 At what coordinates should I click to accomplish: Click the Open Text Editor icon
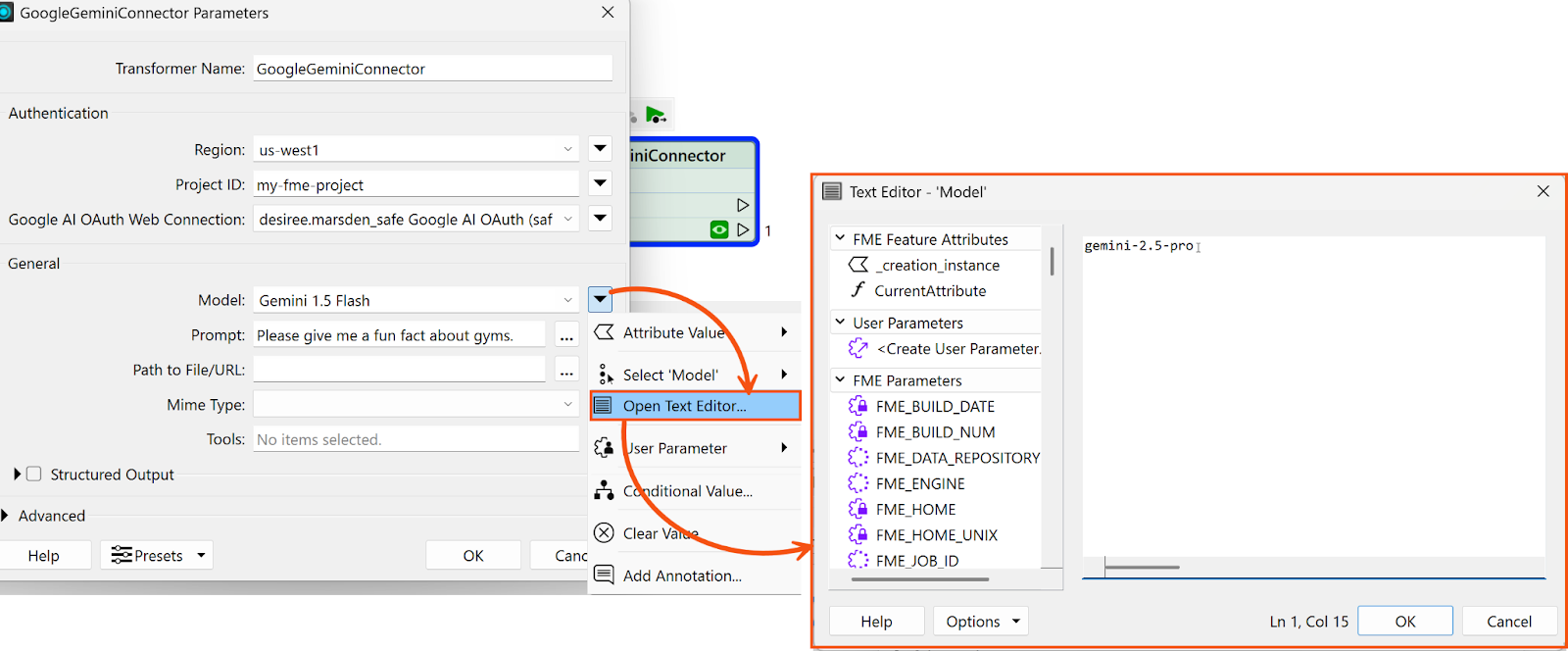(x=604, y=406)
